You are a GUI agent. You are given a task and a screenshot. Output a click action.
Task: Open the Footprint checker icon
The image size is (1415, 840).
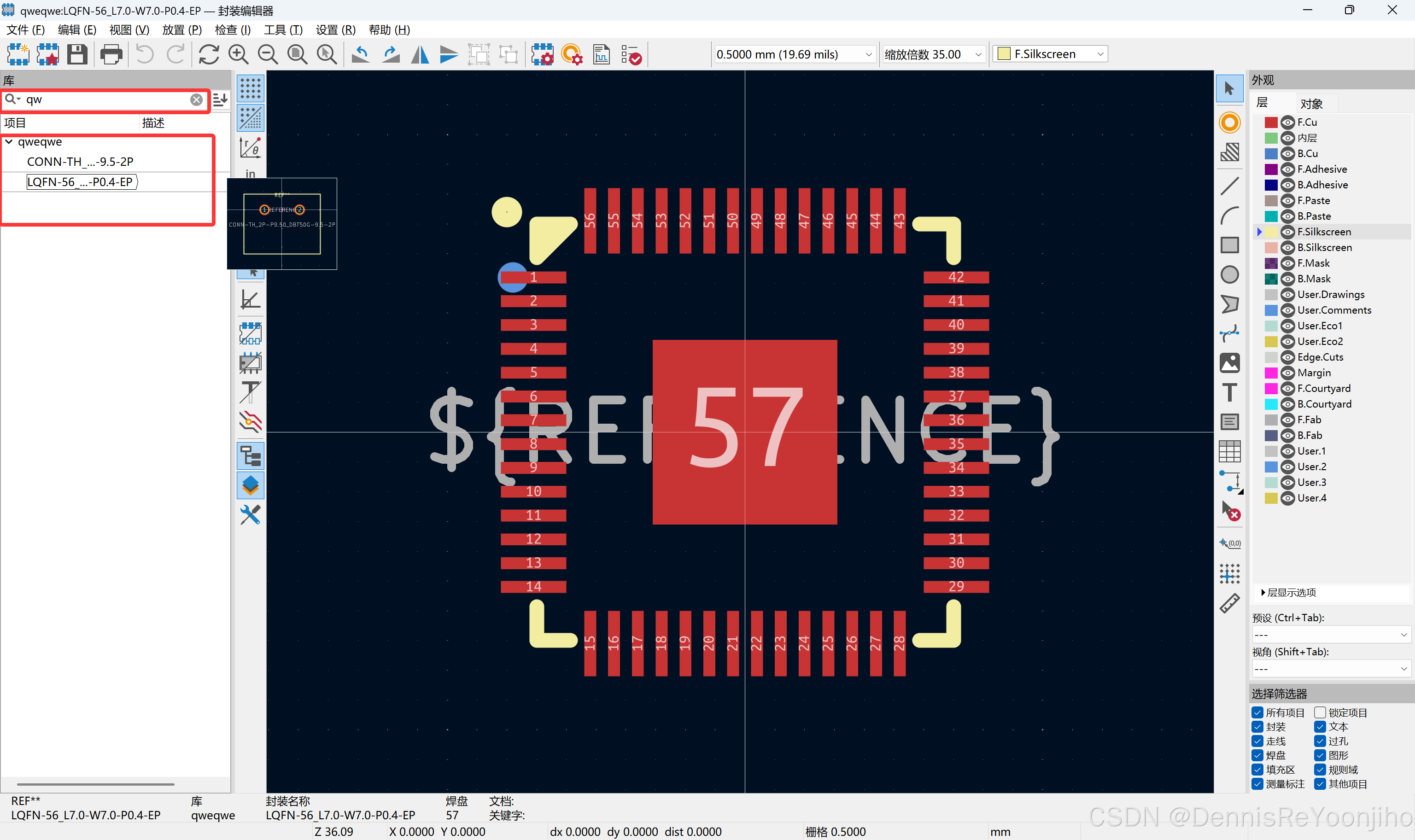point(631,54)
